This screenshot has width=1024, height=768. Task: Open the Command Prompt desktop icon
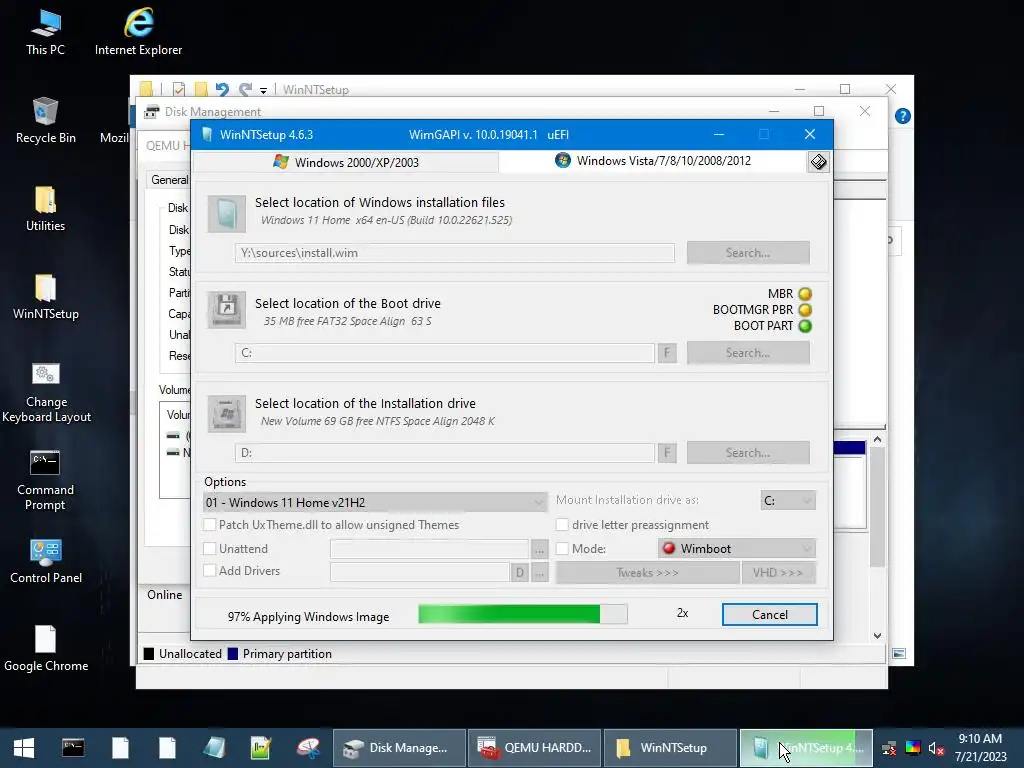[x=45, y=480]
